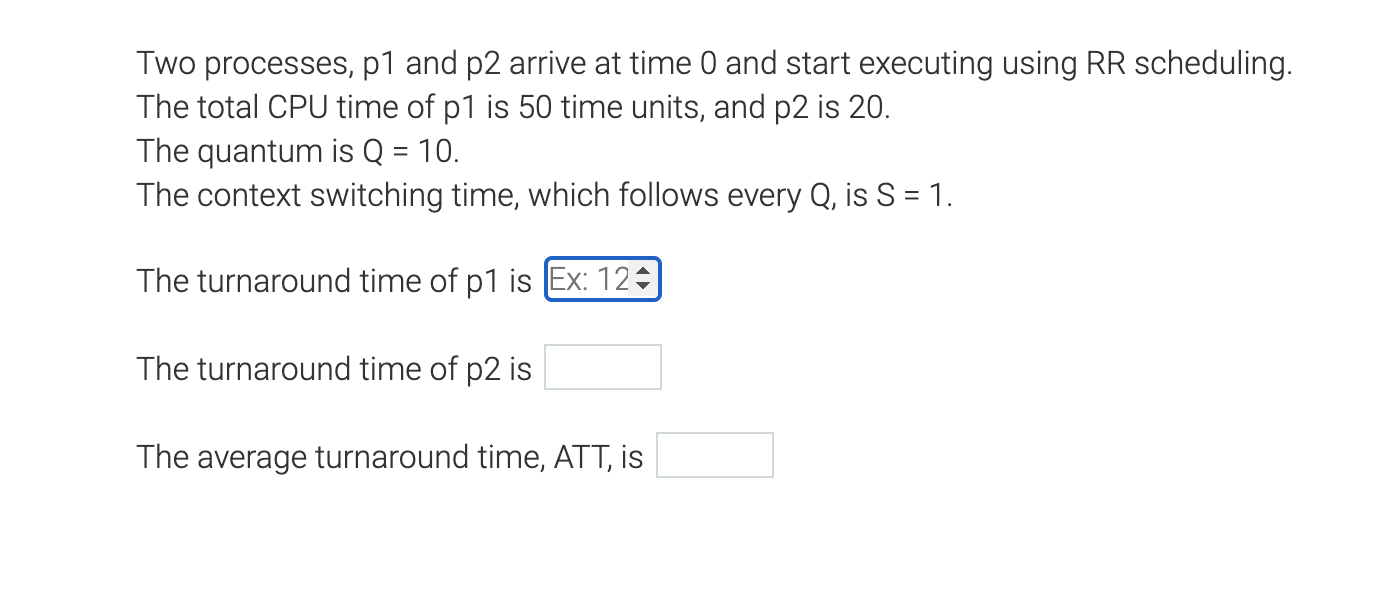This screenshot has height=608, width=1374.
Task: Click the text 'The average turnaround time, ATT, is'
Action: 390,456
